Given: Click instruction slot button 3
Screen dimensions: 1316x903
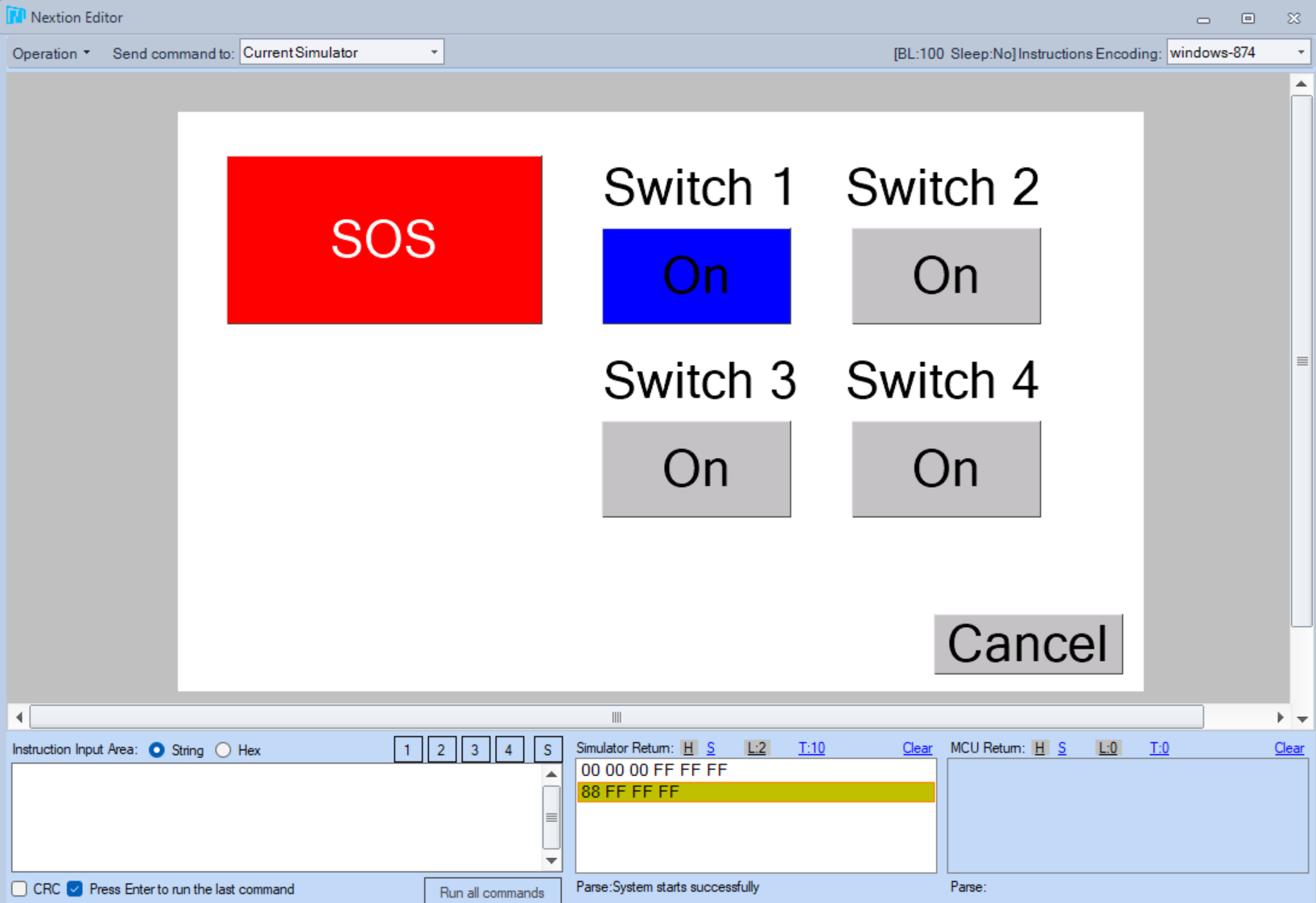Looking at the screenshot, I should (x=475, y=750).
